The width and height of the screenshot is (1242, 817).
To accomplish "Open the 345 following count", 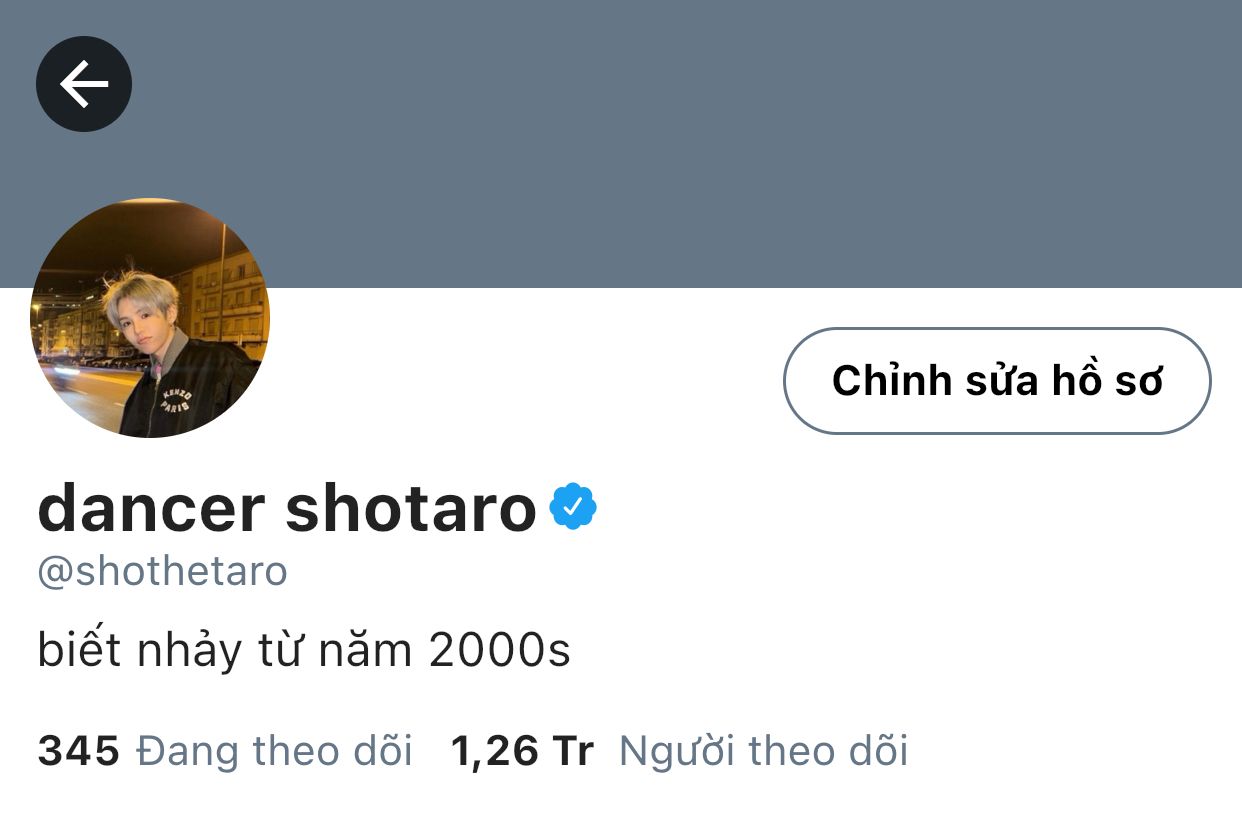I will pos(78,751).
